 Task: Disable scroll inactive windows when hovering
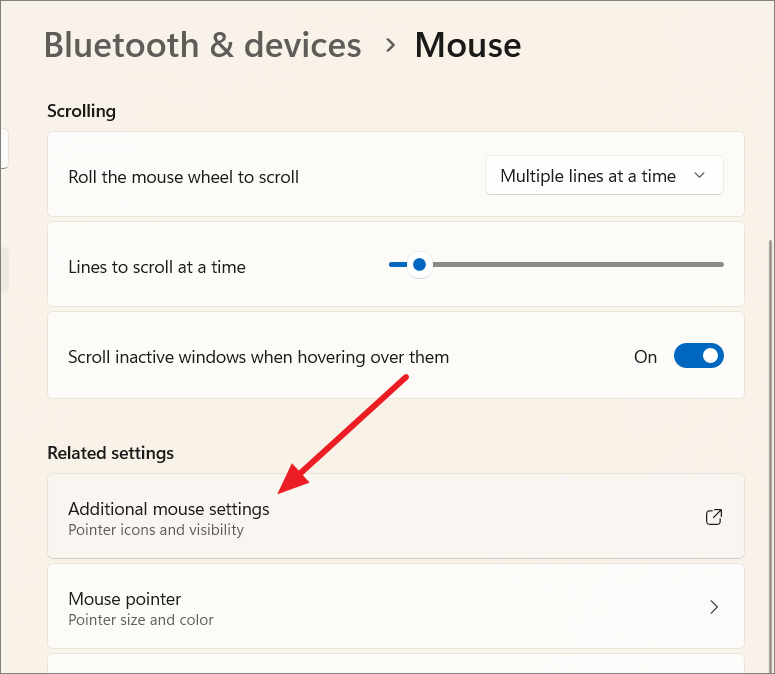698,356
